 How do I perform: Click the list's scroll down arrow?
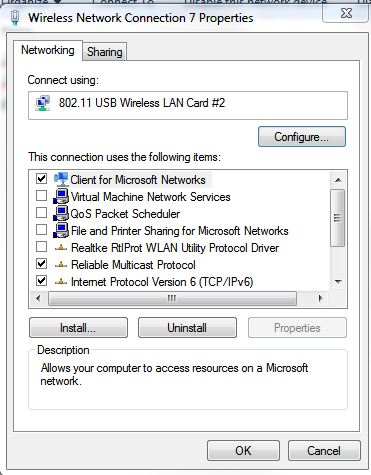338,282
